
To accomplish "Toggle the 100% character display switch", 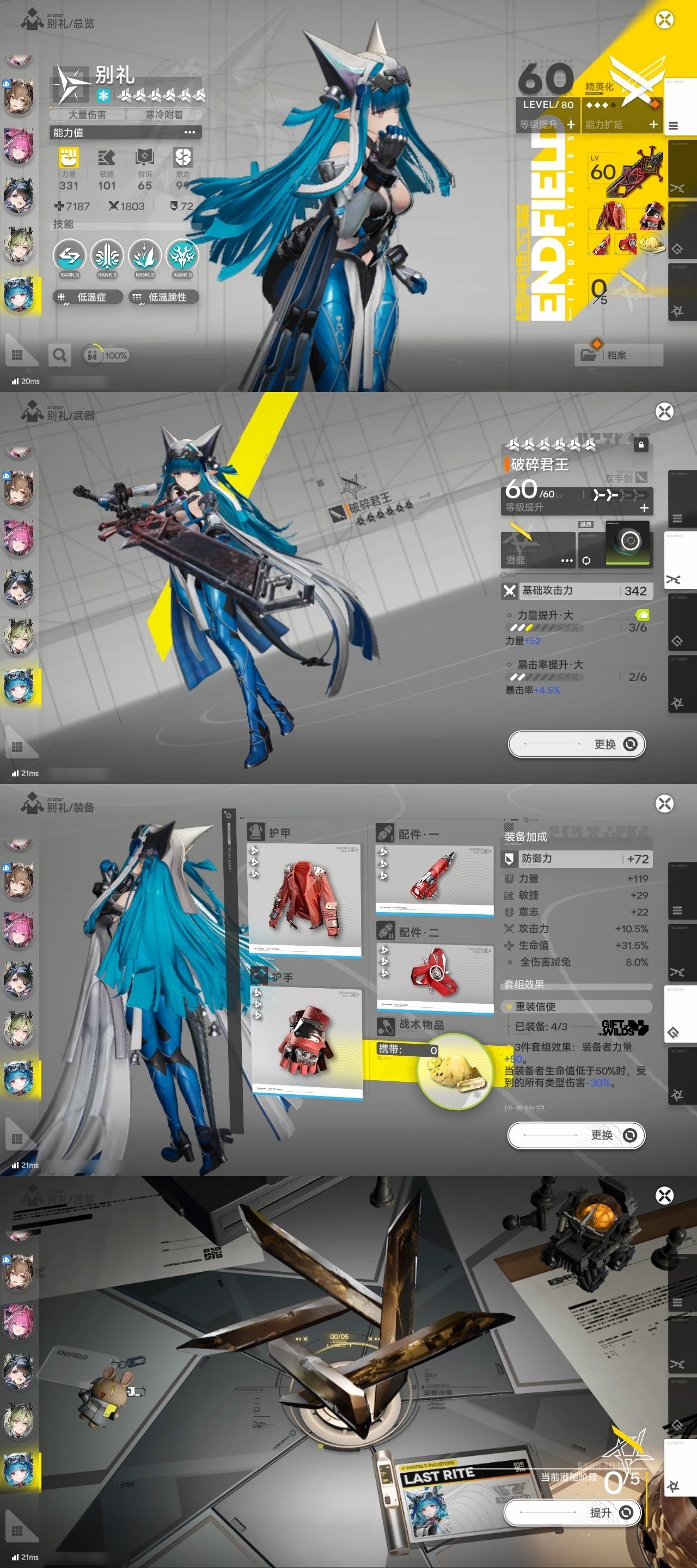I will tap(105, 356).
